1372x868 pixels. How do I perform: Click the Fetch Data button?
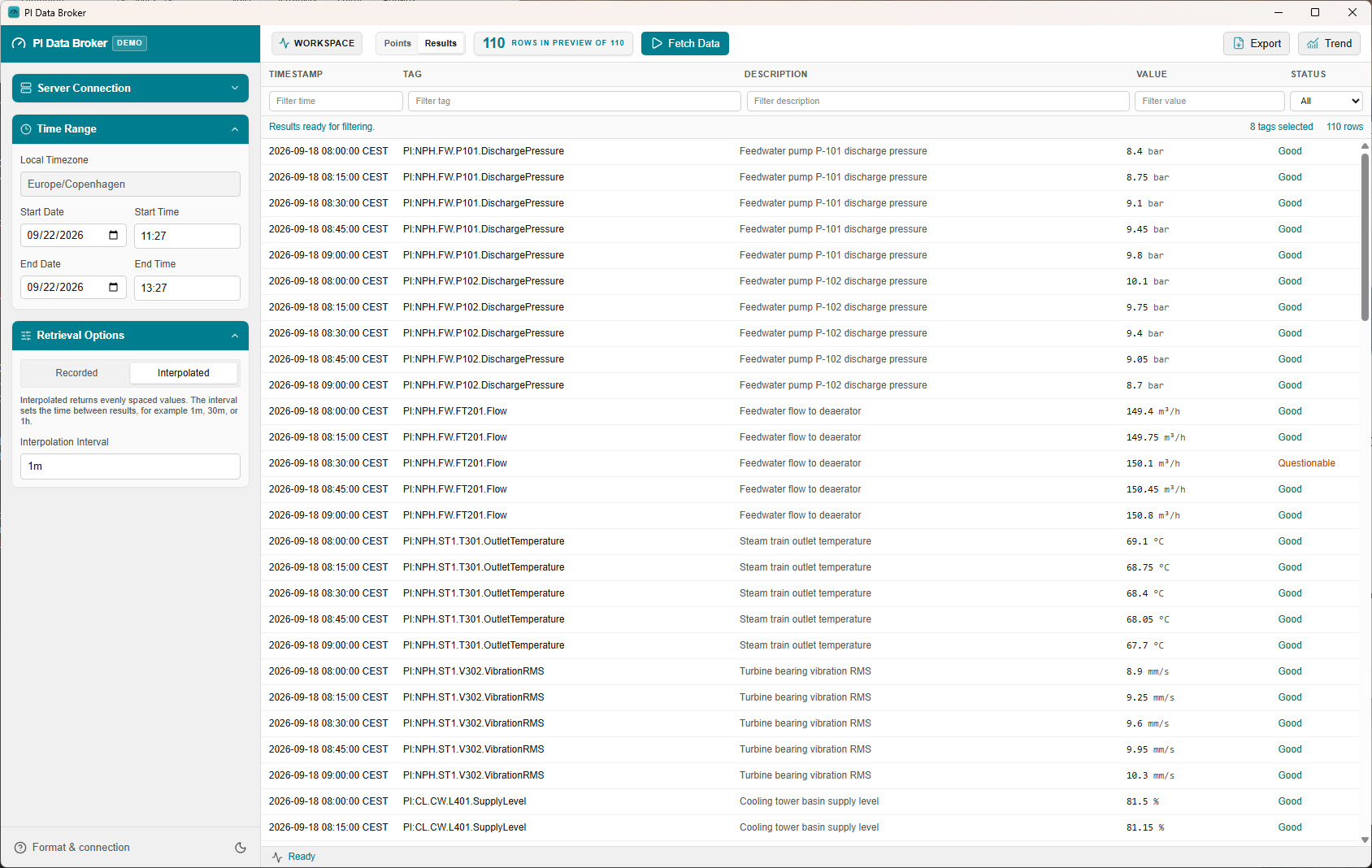[x=685, y=43]
